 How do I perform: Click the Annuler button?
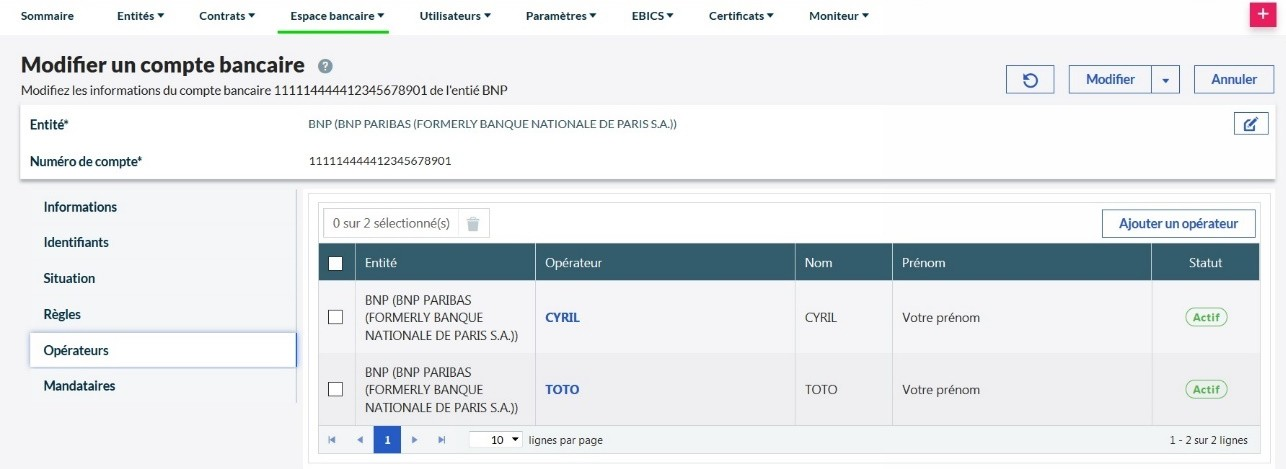1233,80
